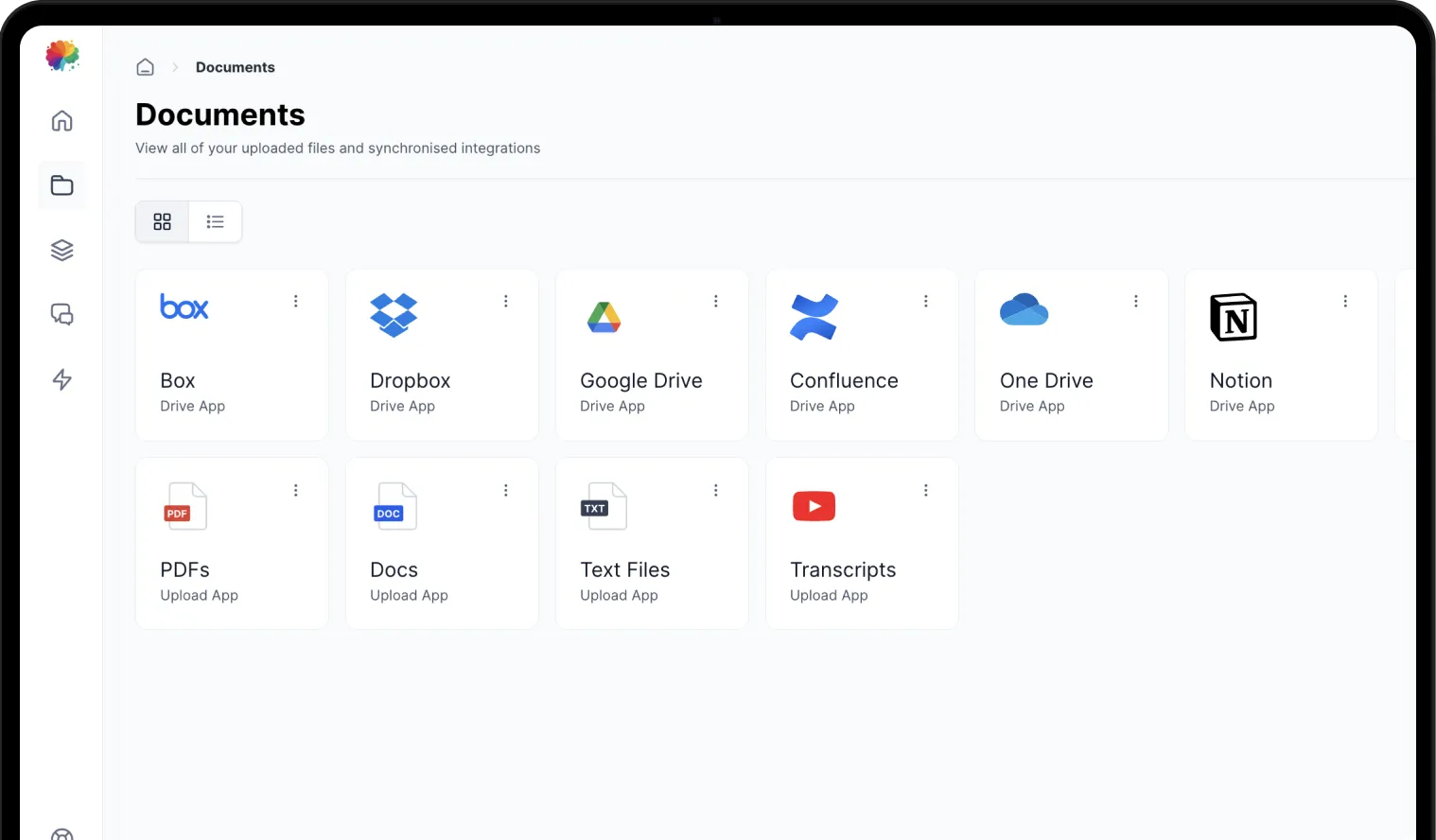The width and height of the screenshot is (1436, 840).
Task: Click the Google Drive logo icon
Action: [604, 317]
